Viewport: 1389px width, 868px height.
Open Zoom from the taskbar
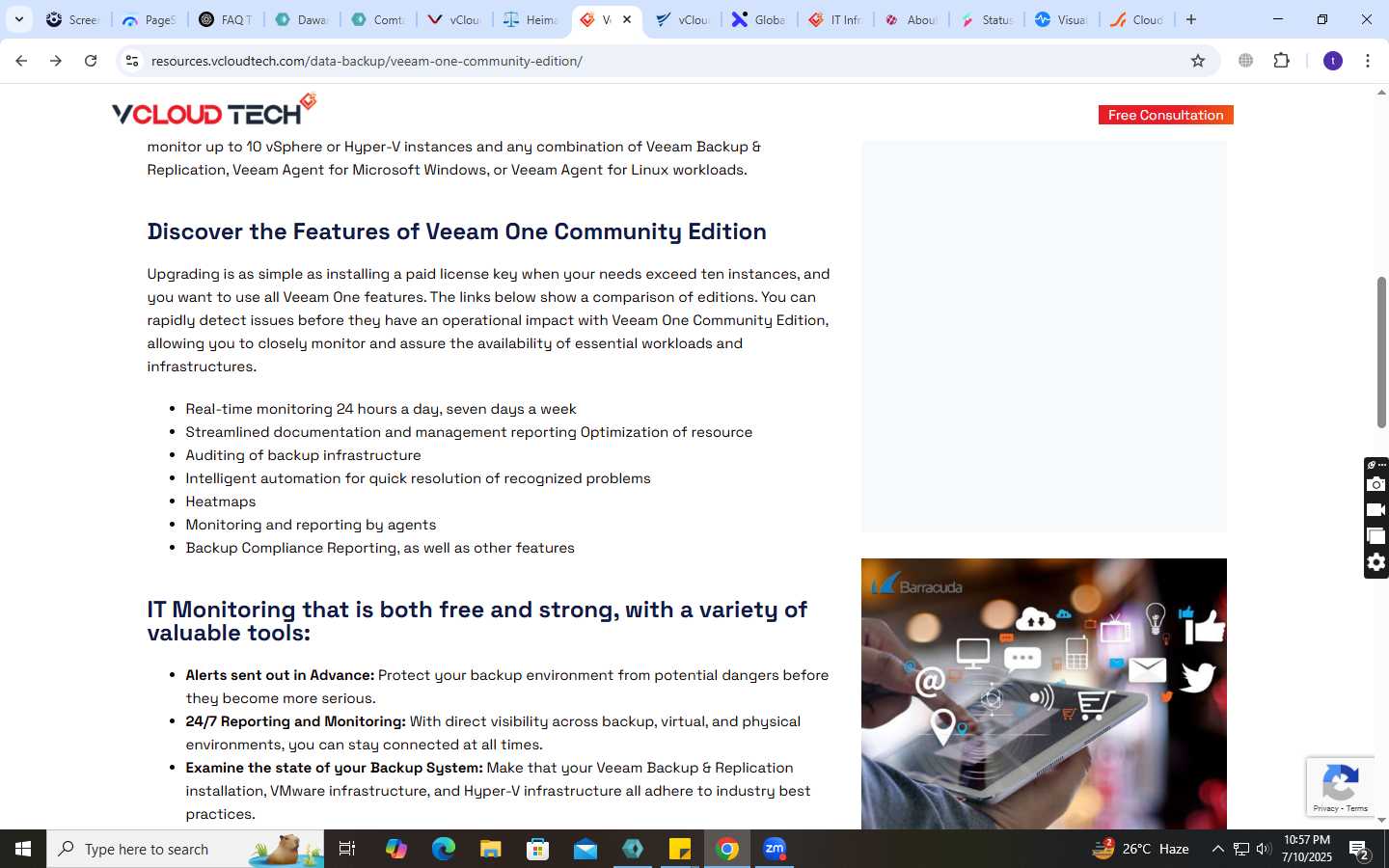[775, 849]
